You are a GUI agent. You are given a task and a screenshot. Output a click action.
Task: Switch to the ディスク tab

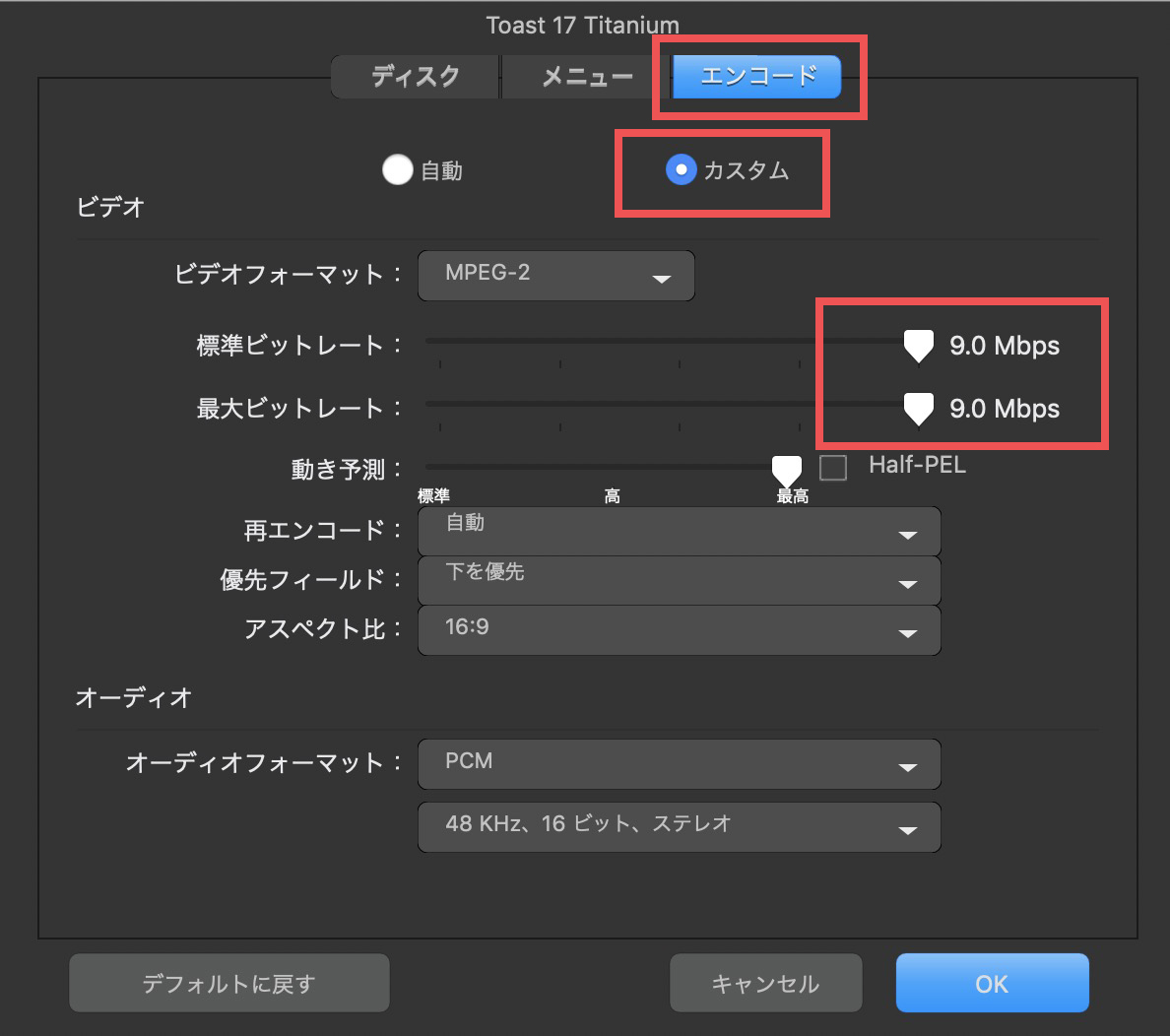[x=415, y=76]
